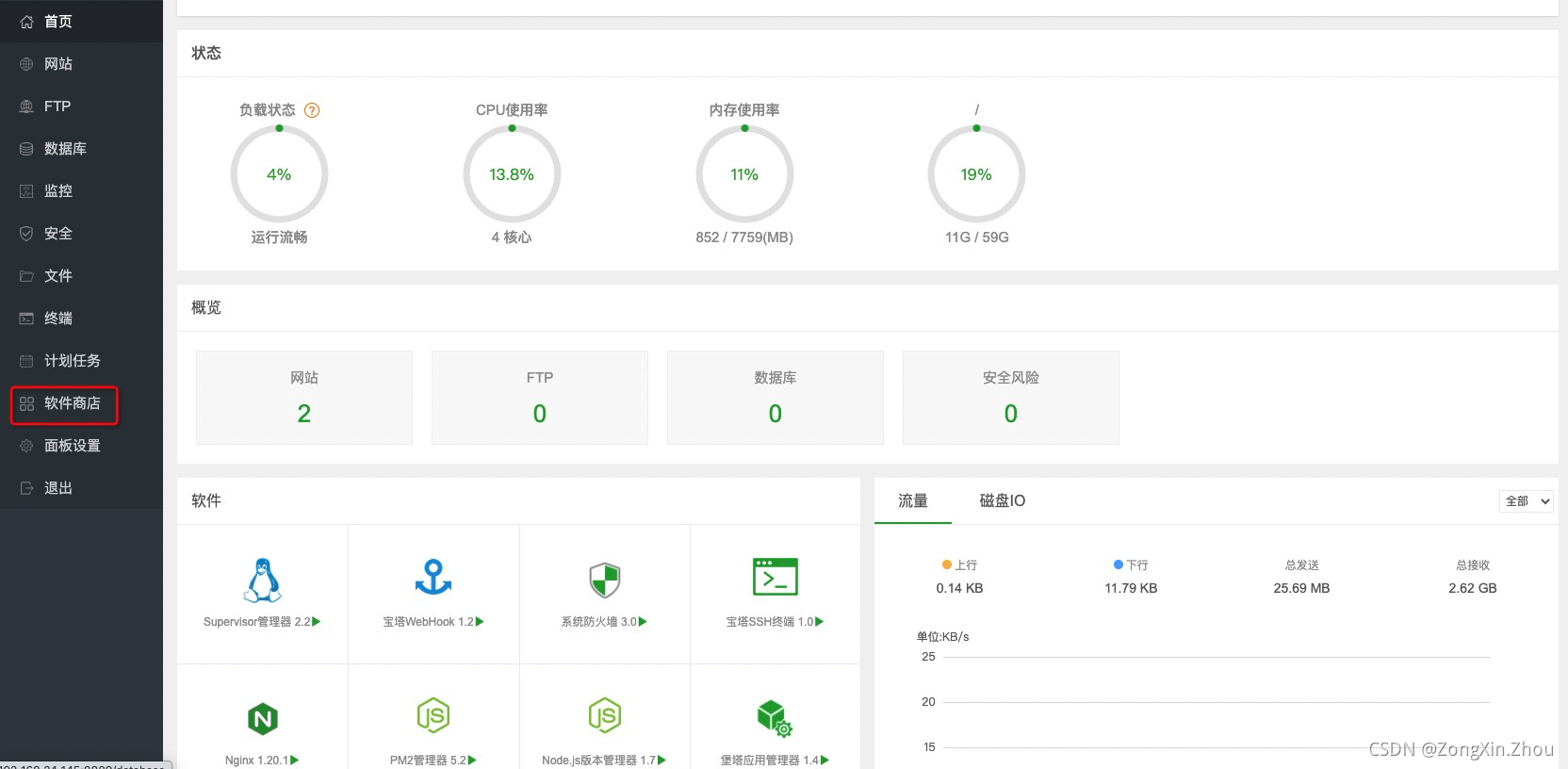The image size is (1568, 769).
Task: Click the 总接收 2.62 GB value
Action: tap(1473, 588)
